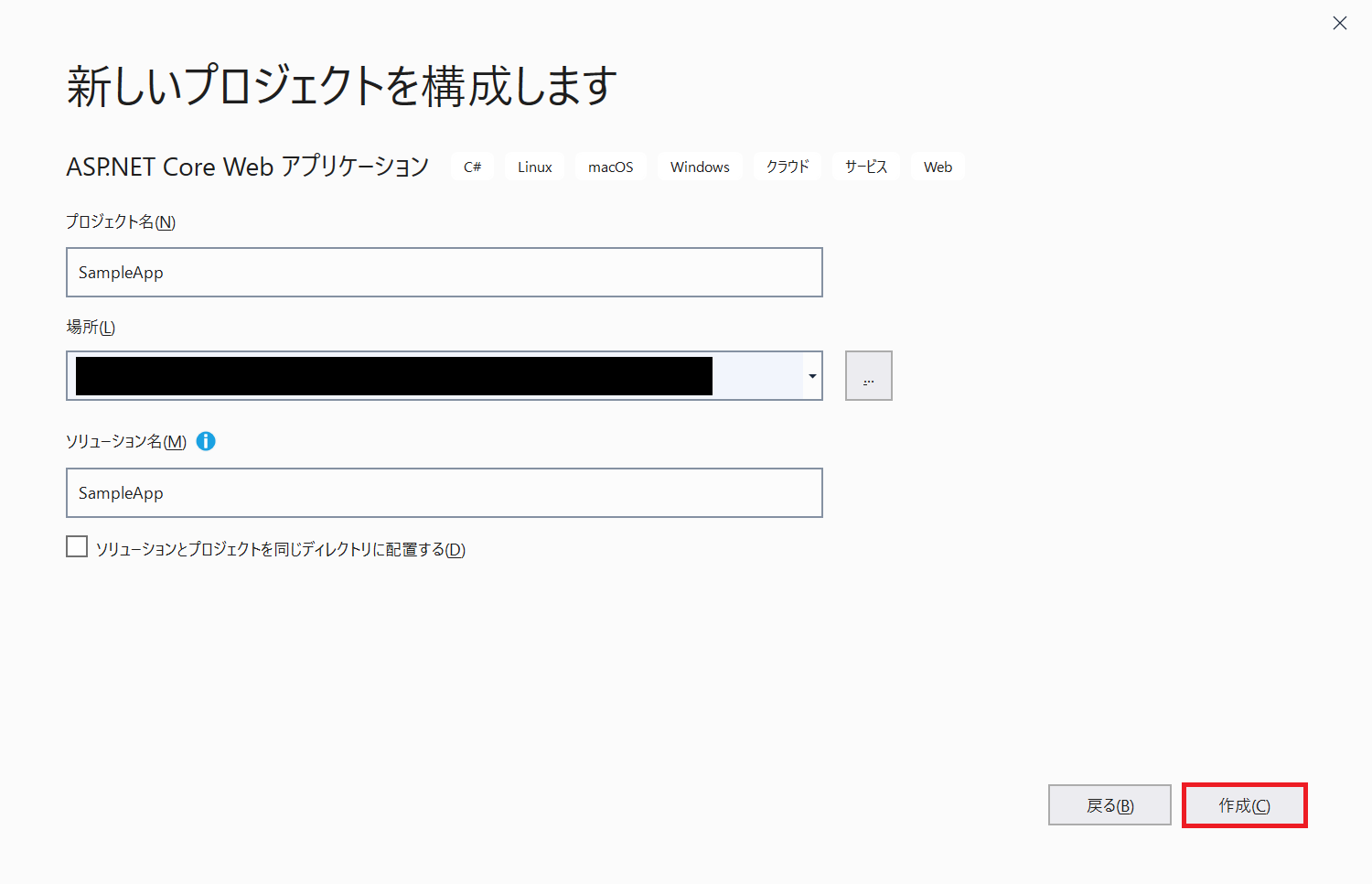Click the 新しいプロジェクトを構成します heading

coord(342,86)
